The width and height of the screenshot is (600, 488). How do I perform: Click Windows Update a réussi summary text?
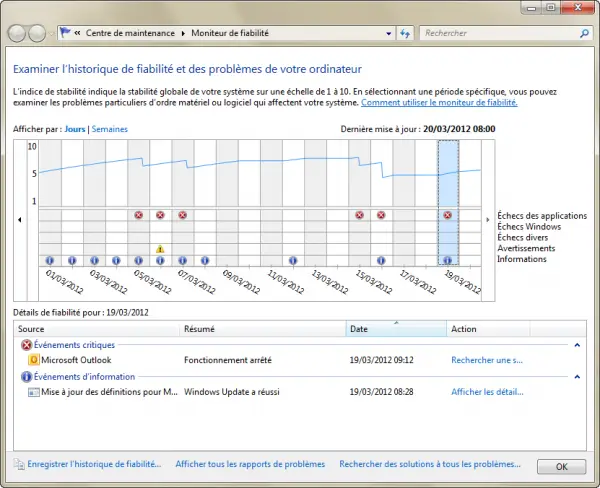pyautogui.click(x=232, y=392)
